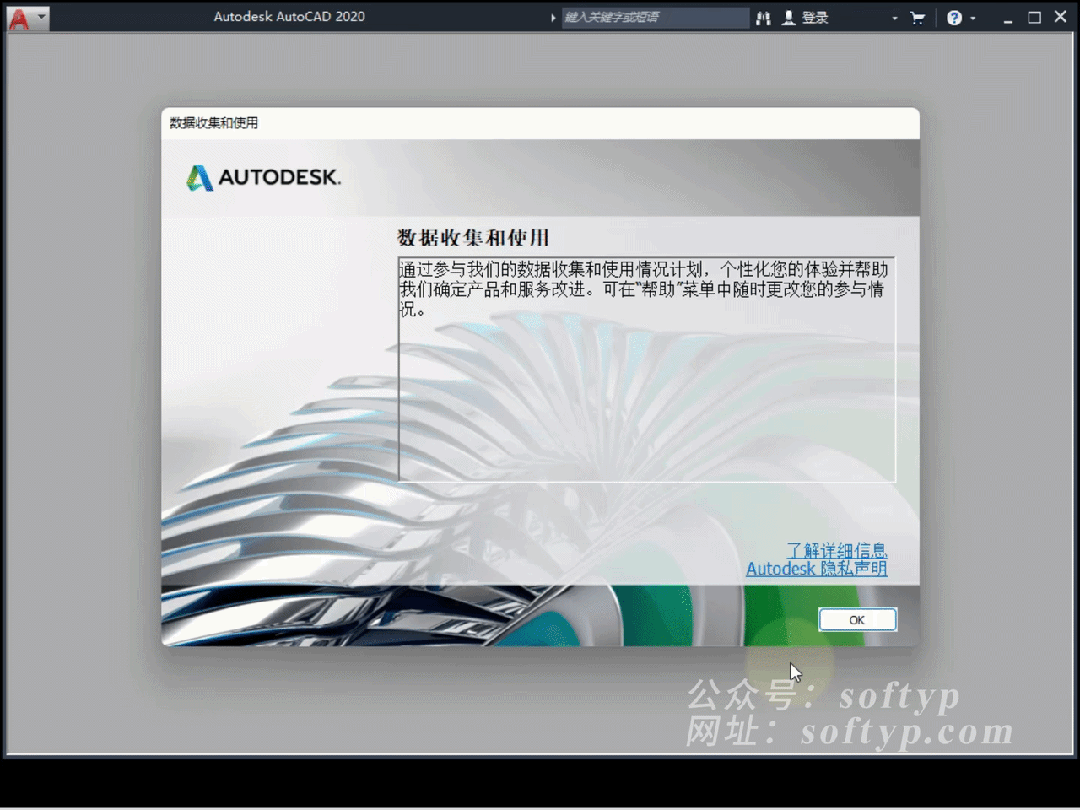Click the Autodesk logo in the dialog
The width and height of the screenshot is (1080, 810).
click(264, 178)
